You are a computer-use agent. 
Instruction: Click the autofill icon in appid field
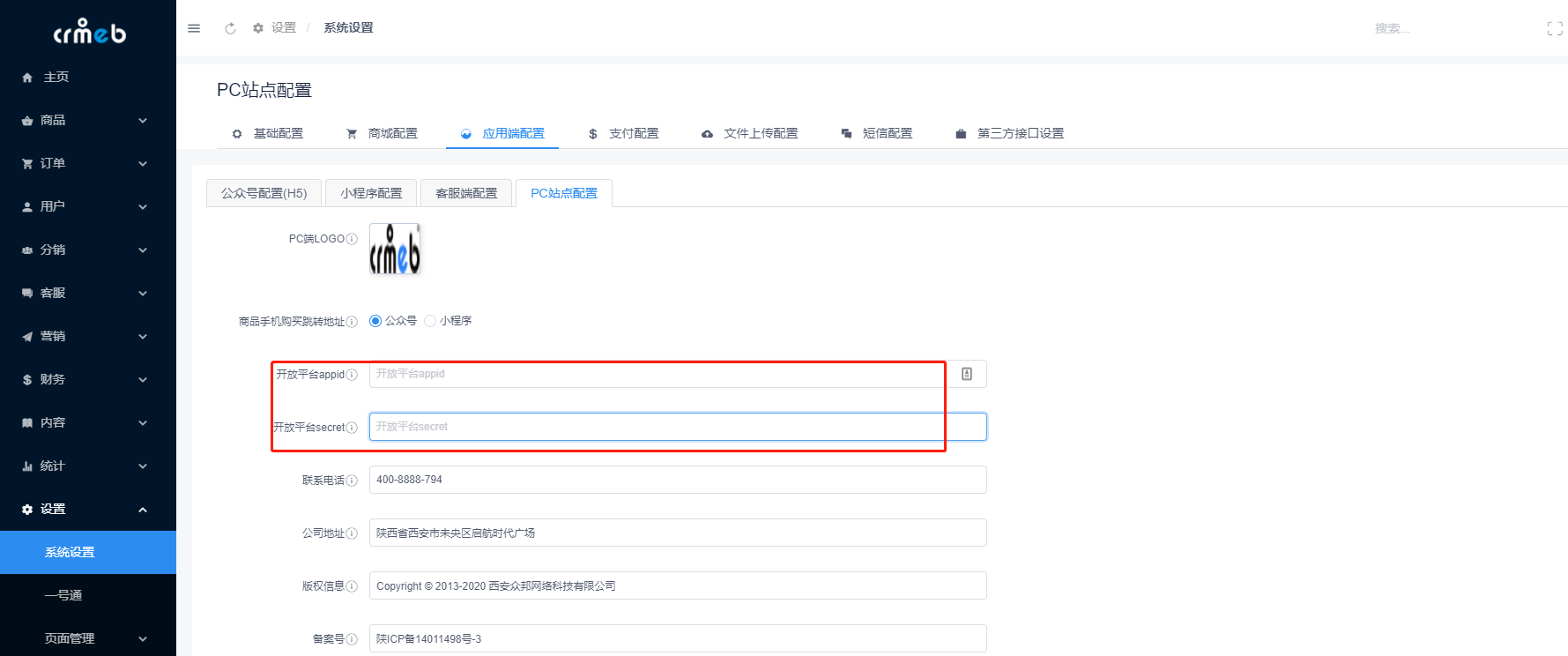tap(967, 374)
